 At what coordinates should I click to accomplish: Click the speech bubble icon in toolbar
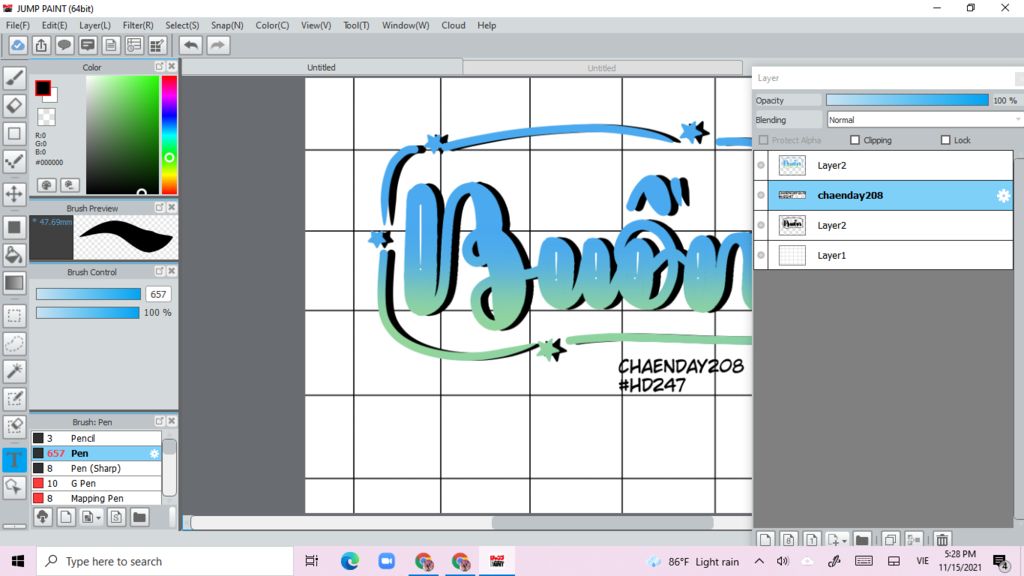point(64,45)
